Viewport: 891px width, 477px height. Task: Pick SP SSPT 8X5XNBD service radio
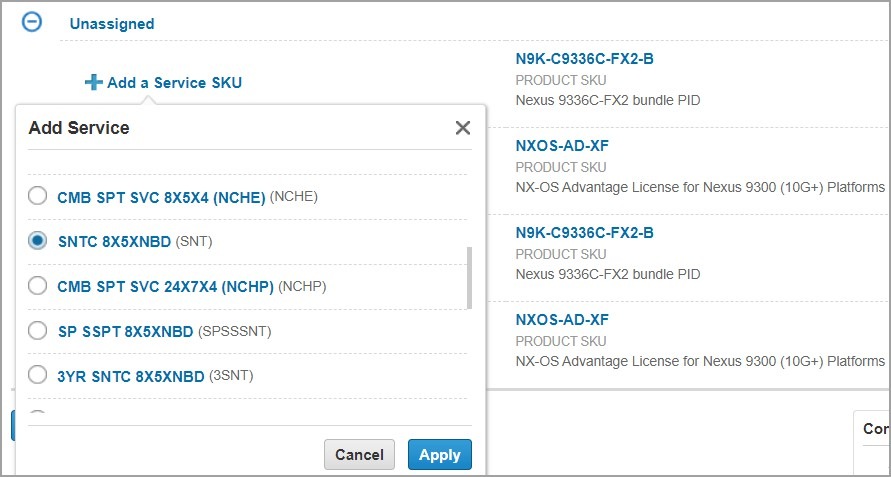tap(37, 331)
